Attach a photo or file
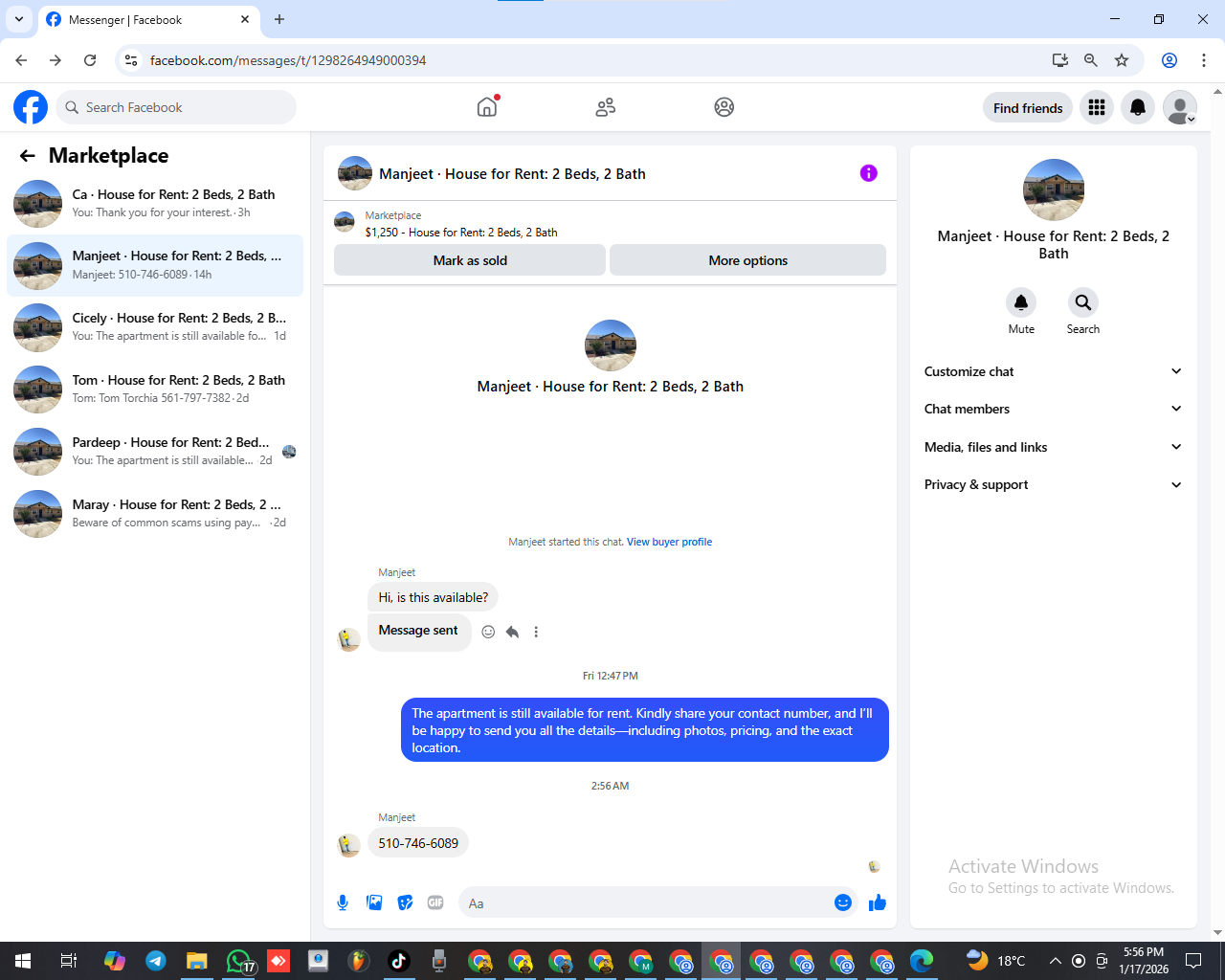The image size is (1225, 980). tap(374, 902)
